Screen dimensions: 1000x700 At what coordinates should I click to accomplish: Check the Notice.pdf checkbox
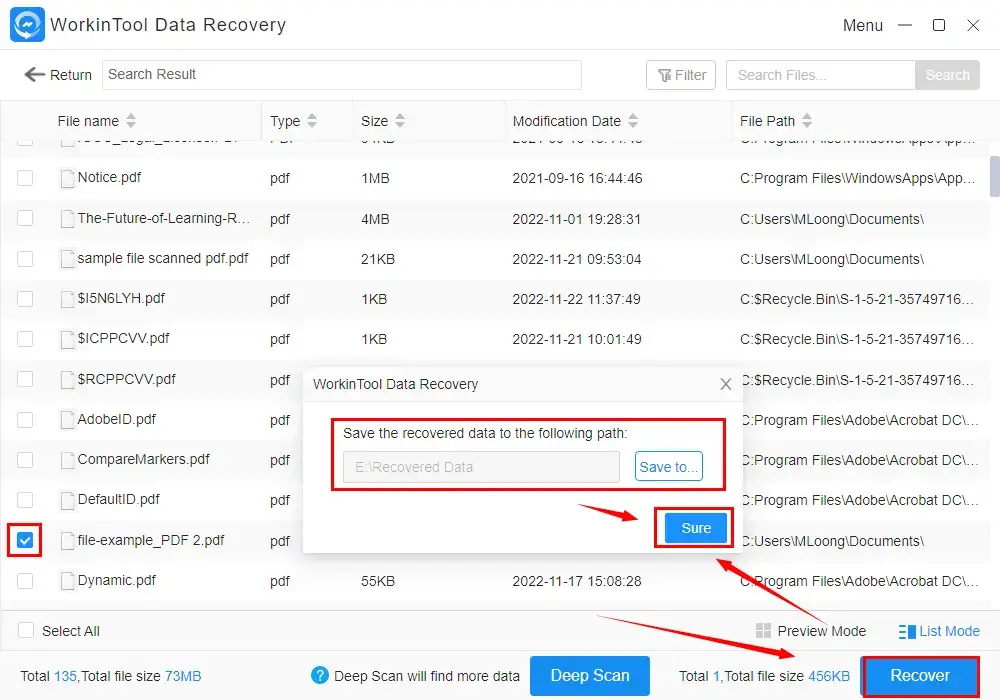tap(25, 178)
